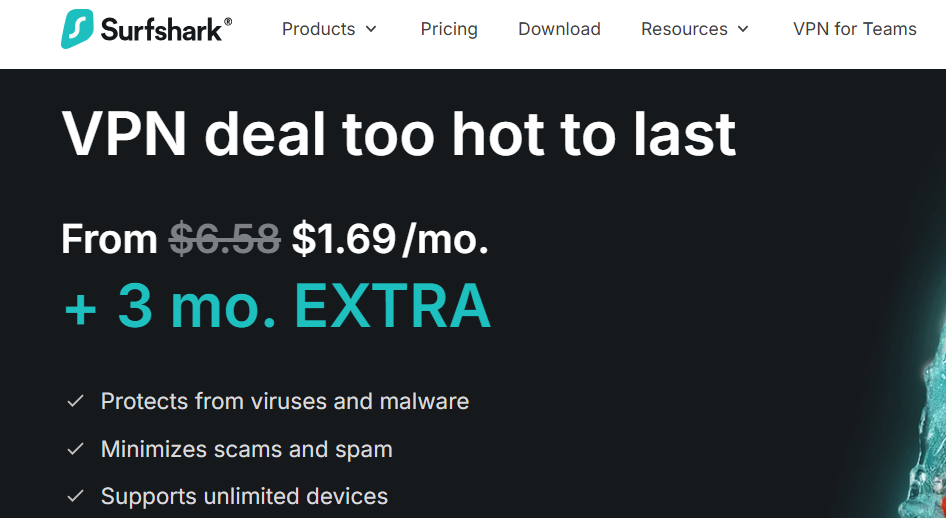Expand the Products dropdown chevron
Screen dimensions: 946x518
tap(371, 29)
